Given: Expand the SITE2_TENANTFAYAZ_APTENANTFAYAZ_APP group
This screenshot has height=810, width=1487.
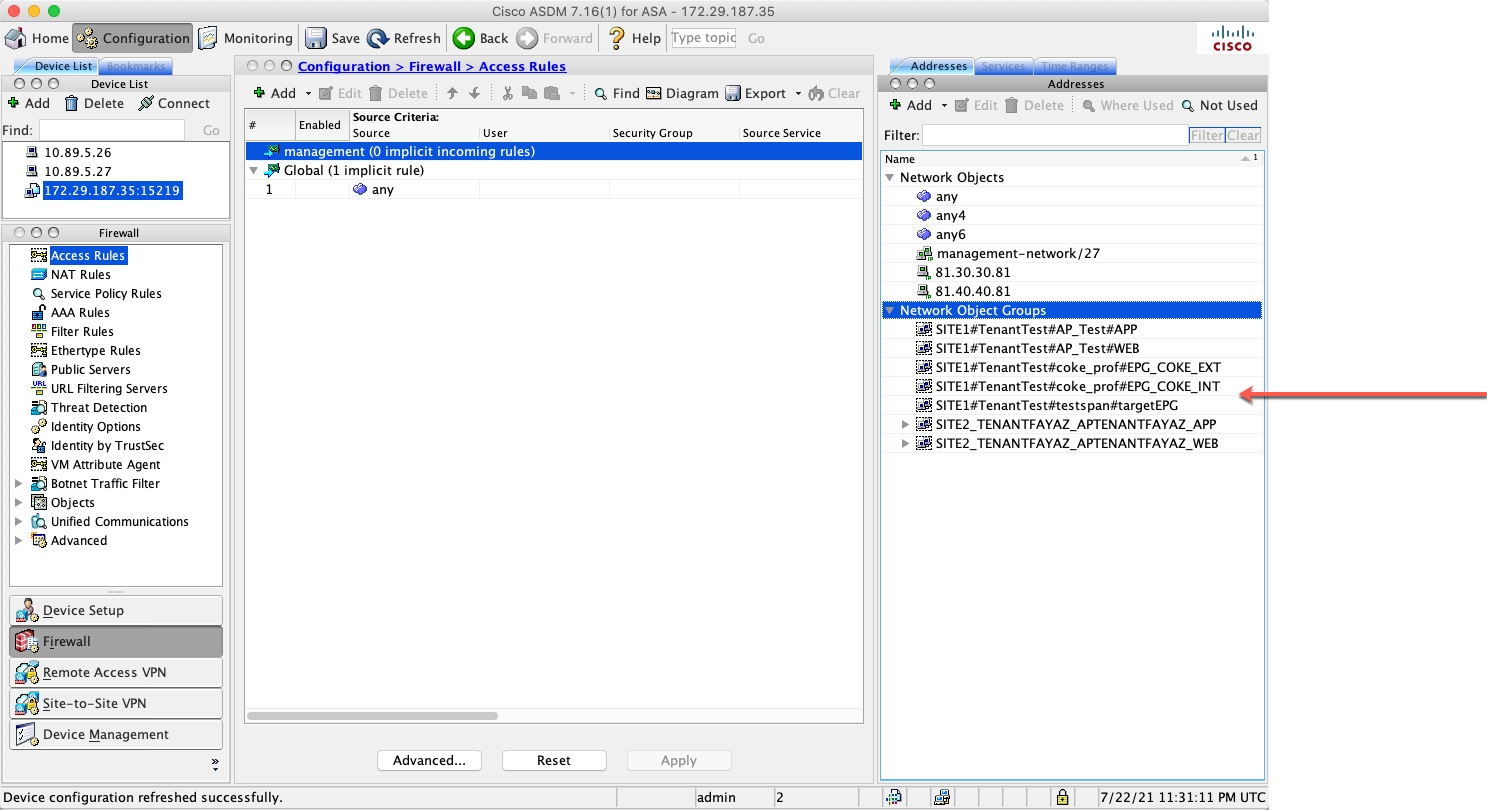Looking at the screenshot, I should pyautogui.click(x=905, y=424).
